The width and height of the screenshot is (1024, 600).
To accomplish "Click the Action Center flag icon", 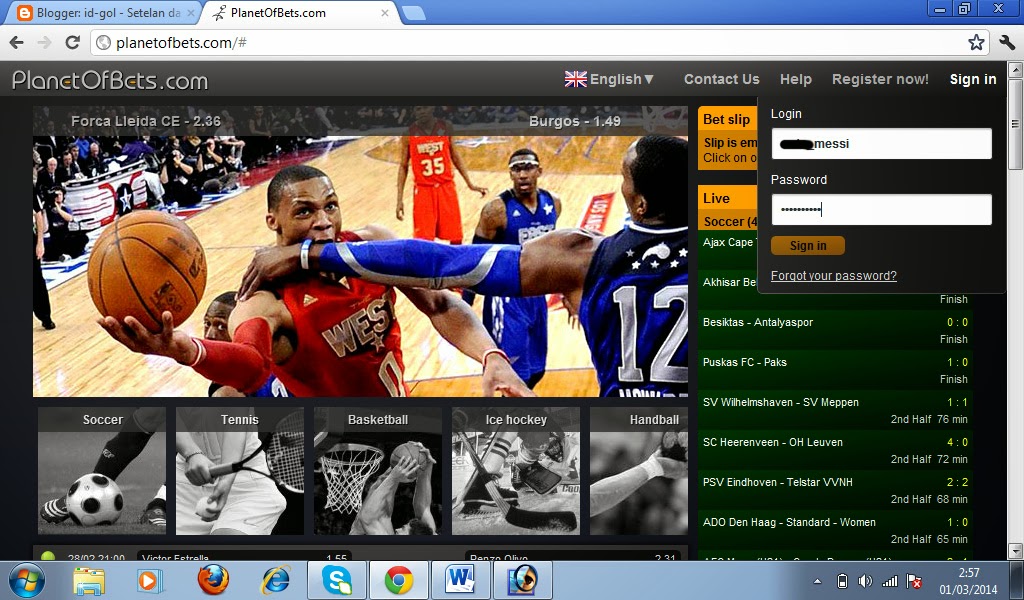I will (x=915, y=580).
